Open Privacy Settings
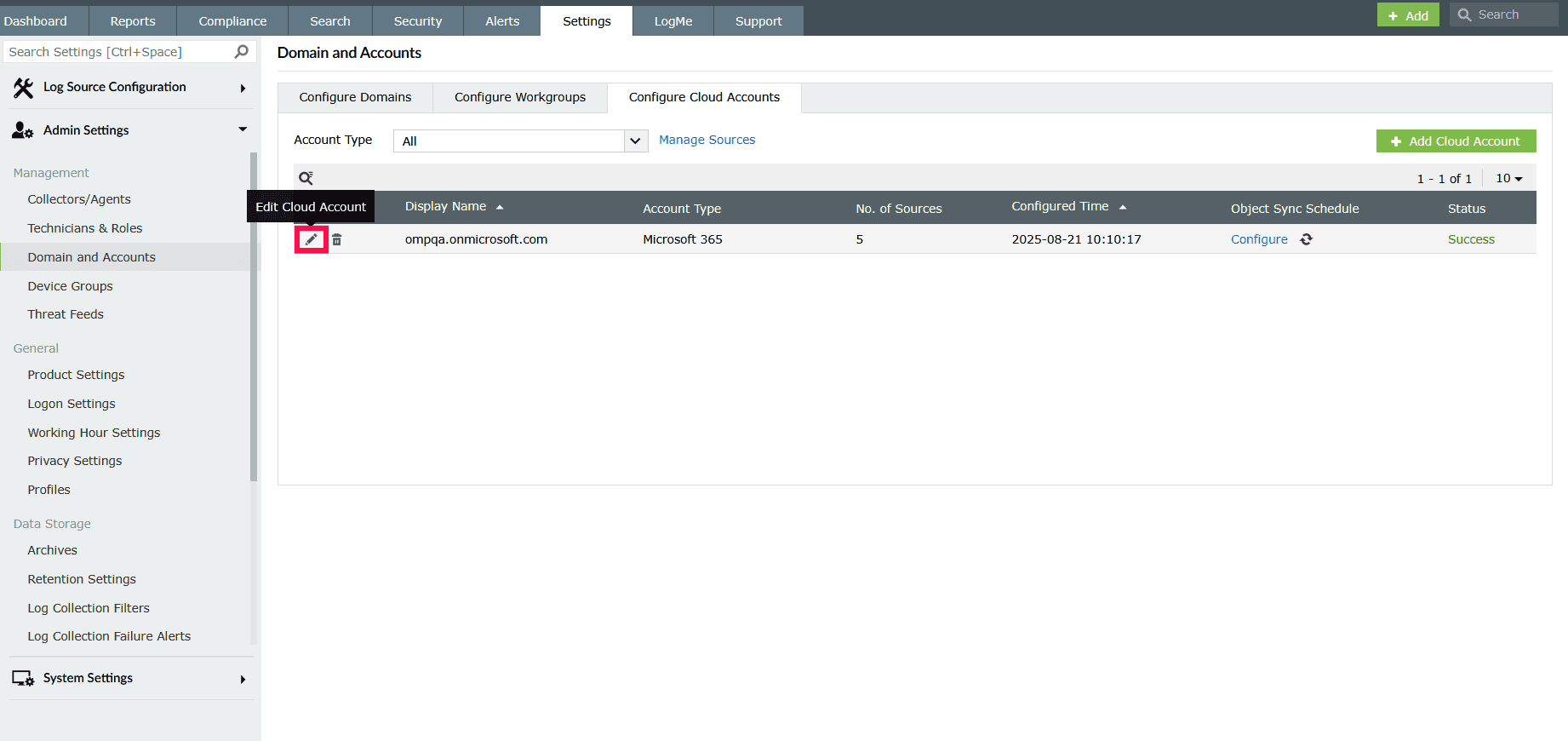 [75, 461]
